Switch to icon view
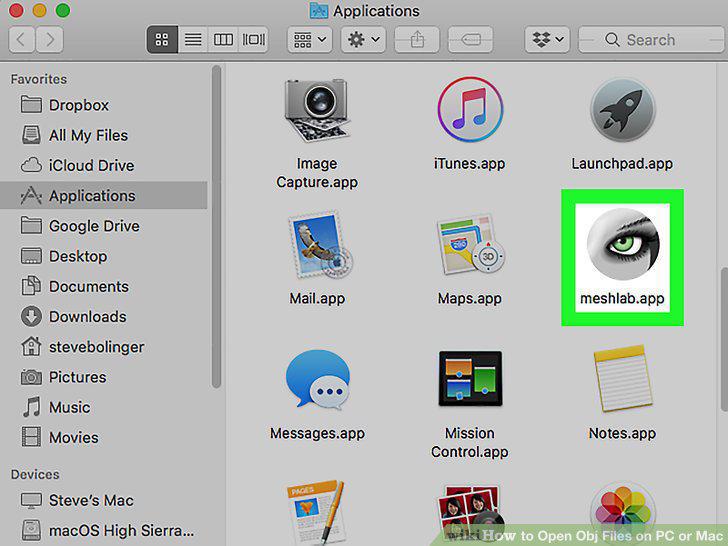728x546 pixels. pos(162,39)
